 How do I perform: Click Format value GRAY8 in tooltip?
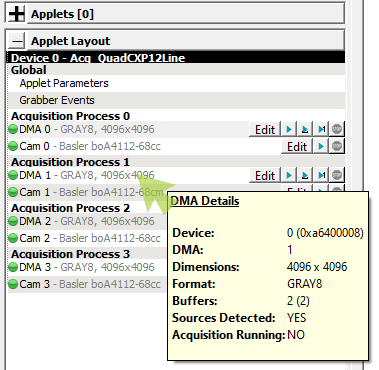point(304,284)
